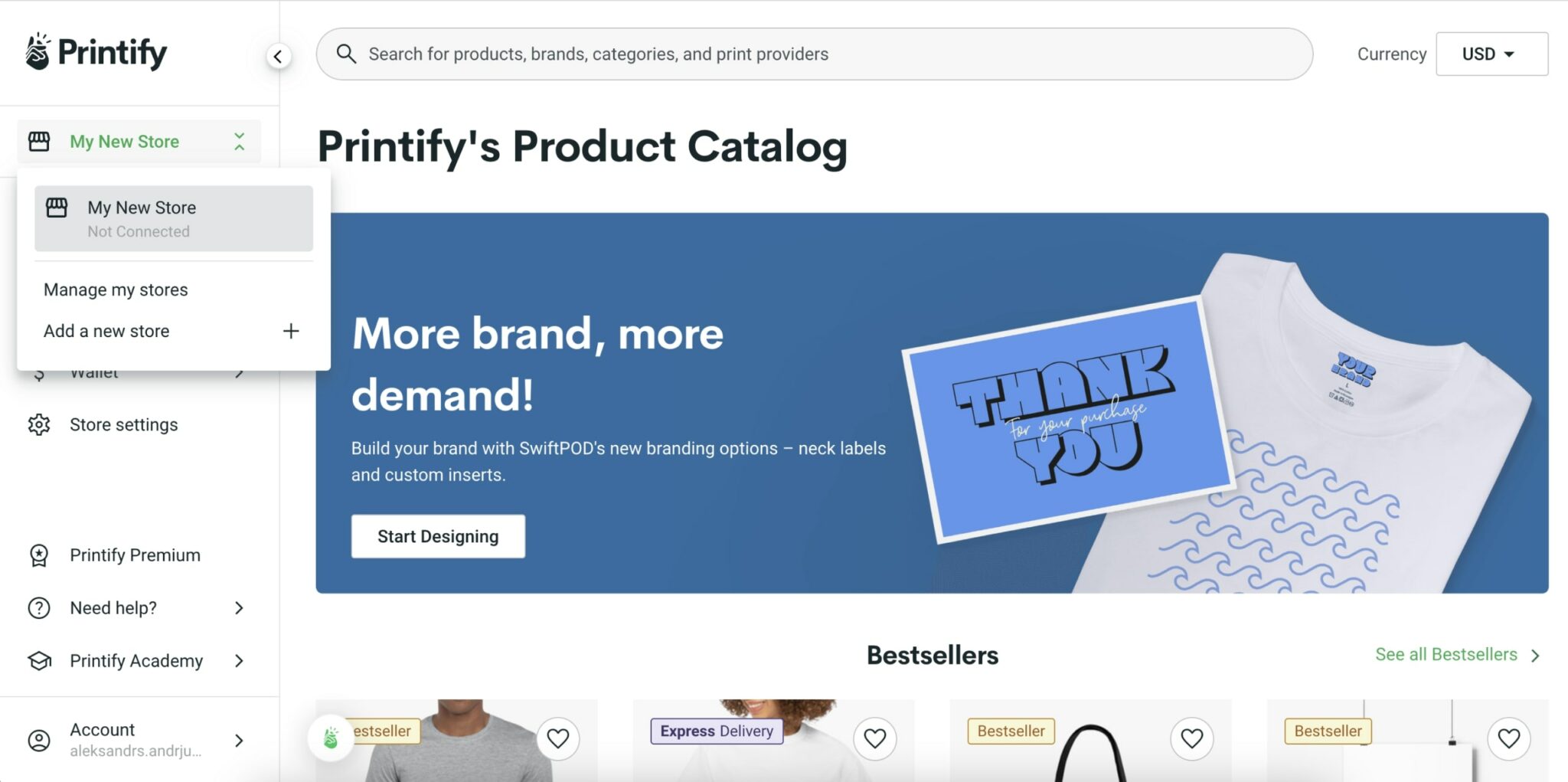Favorite the gray t-shirt bestseller product
The image size is (1568, 782).
(559, 738)
